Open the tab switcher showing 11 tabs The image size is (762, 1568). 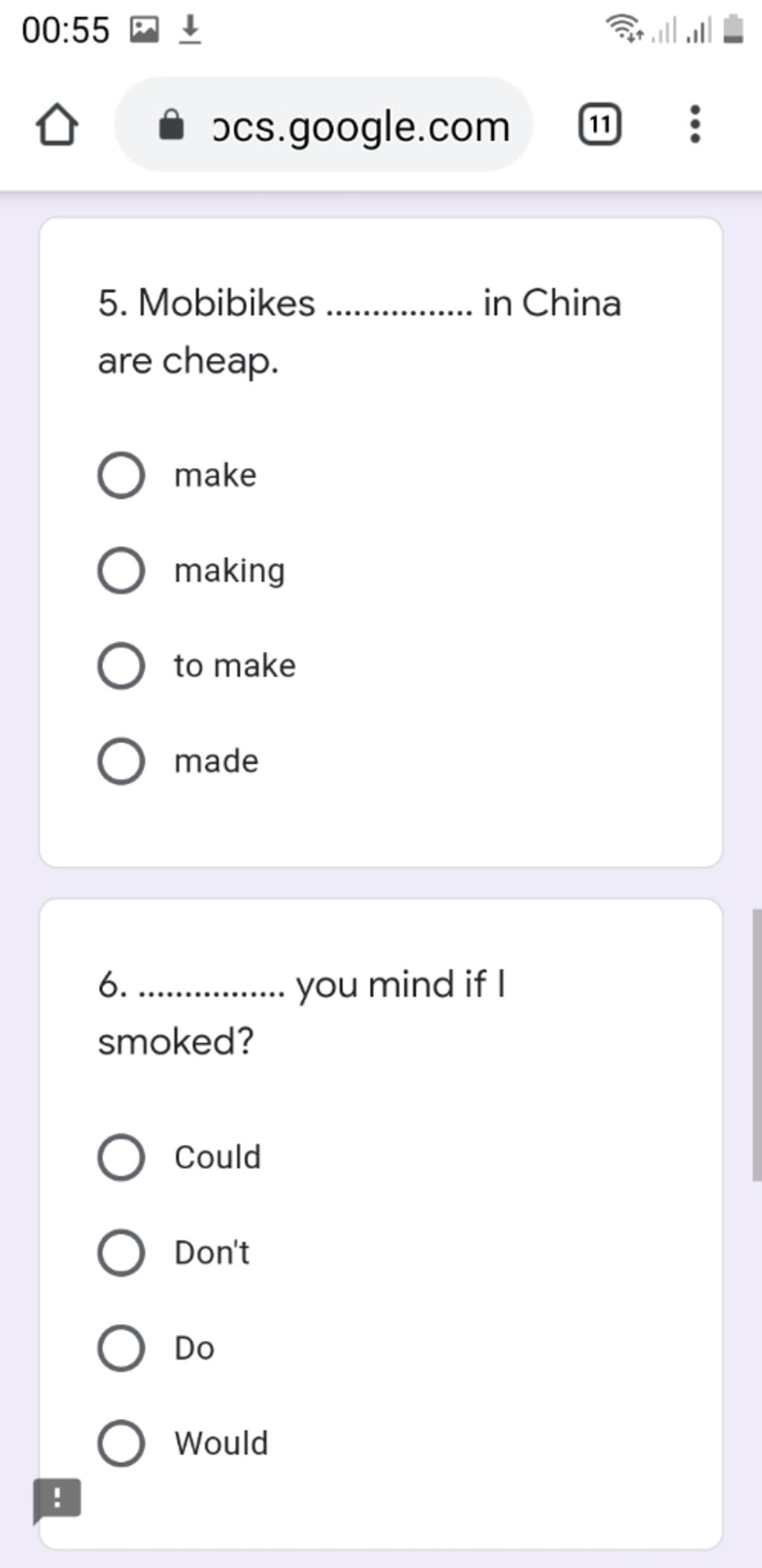point(600,124)
